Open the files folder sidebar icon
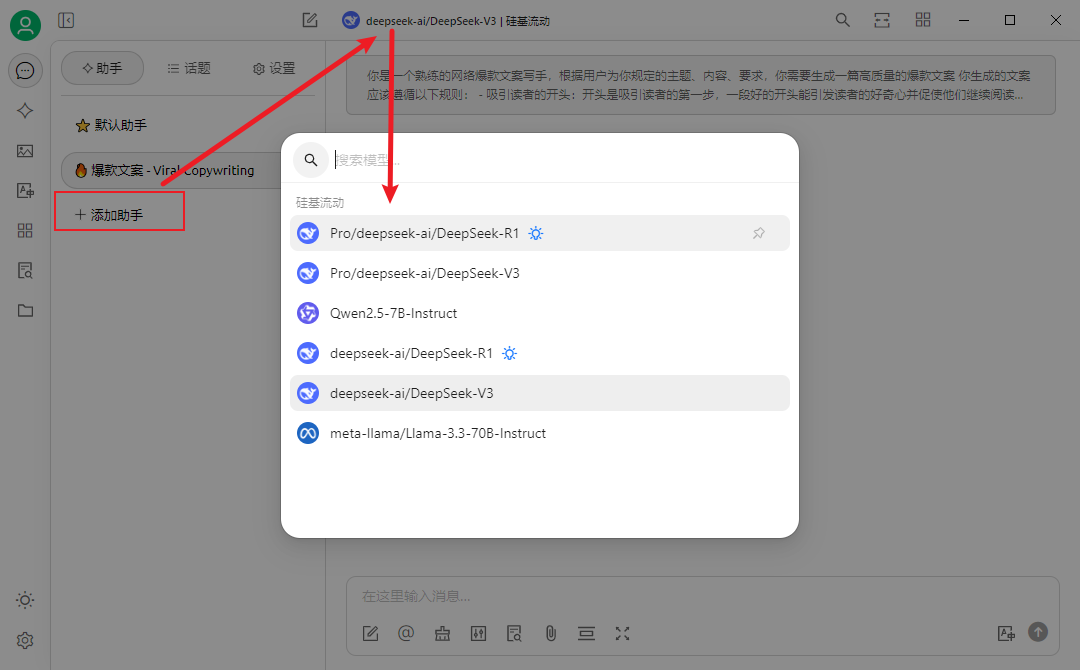The width and height of the screenshot is (1080, 670). point(25,311)
